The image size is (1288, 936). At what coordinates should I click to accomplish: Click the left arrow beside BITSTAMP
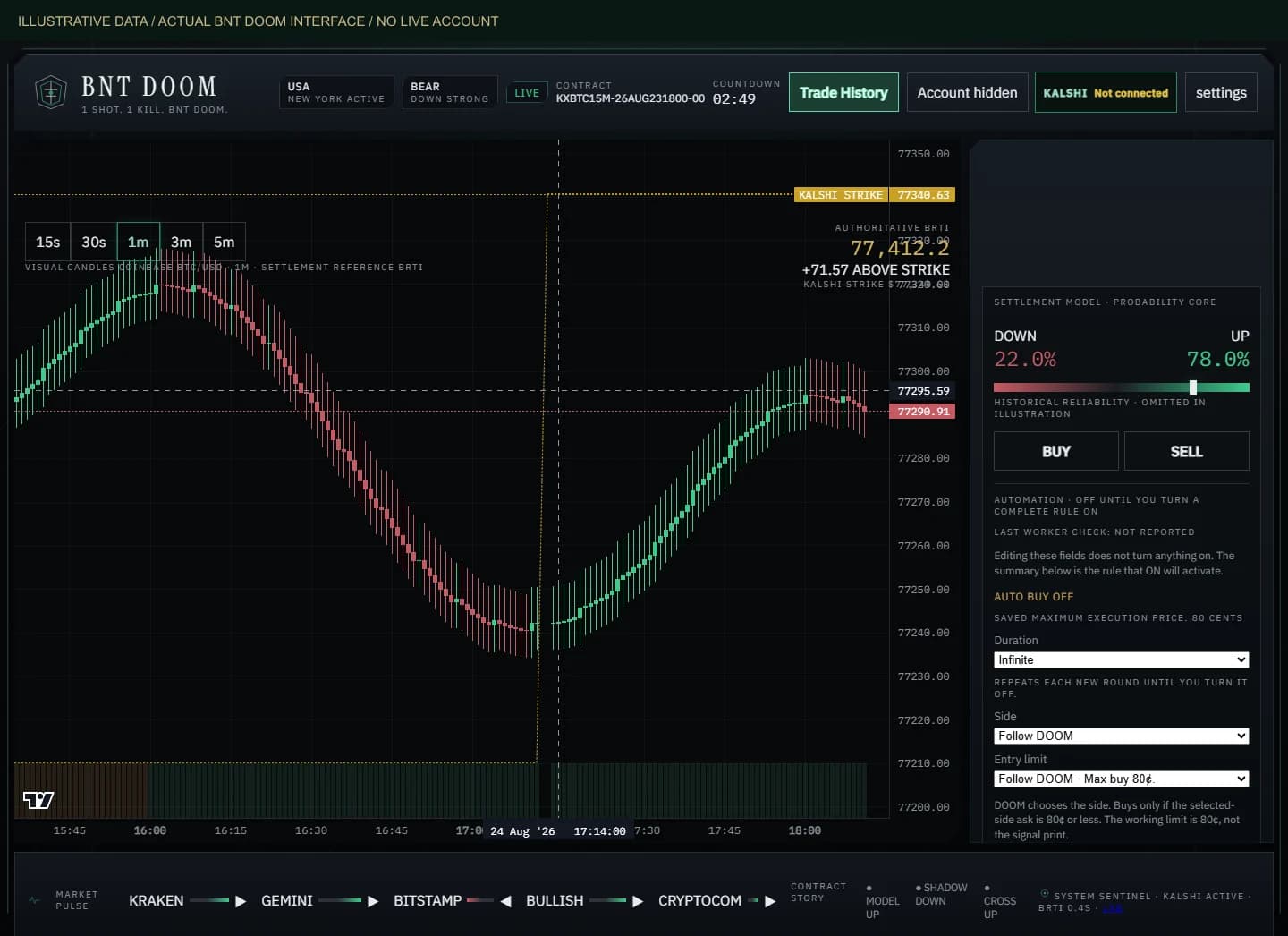coord(505,901)
